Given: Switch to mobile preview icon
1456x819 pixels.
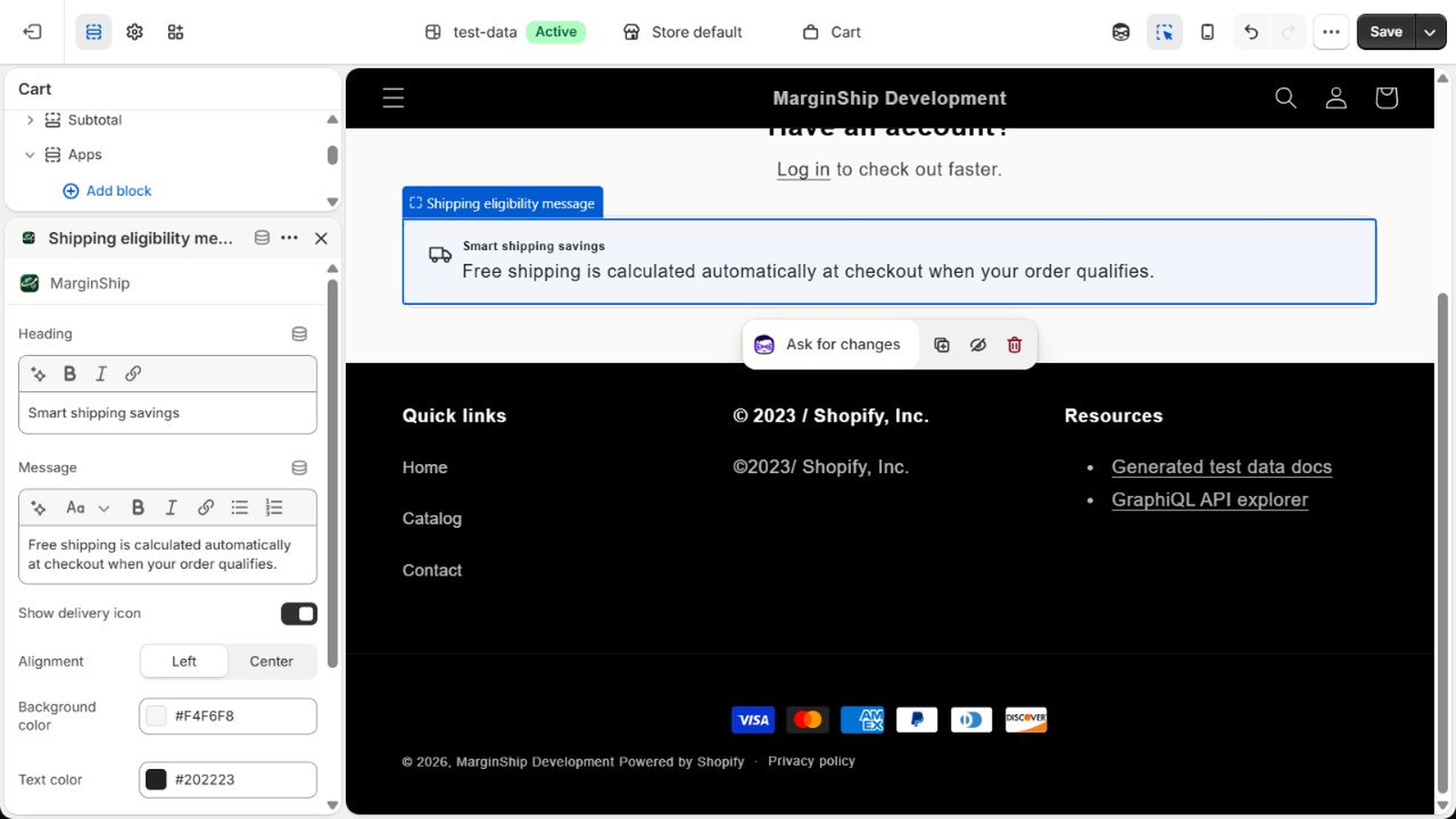Looking at the screenshot, I should coord(1208,32).
